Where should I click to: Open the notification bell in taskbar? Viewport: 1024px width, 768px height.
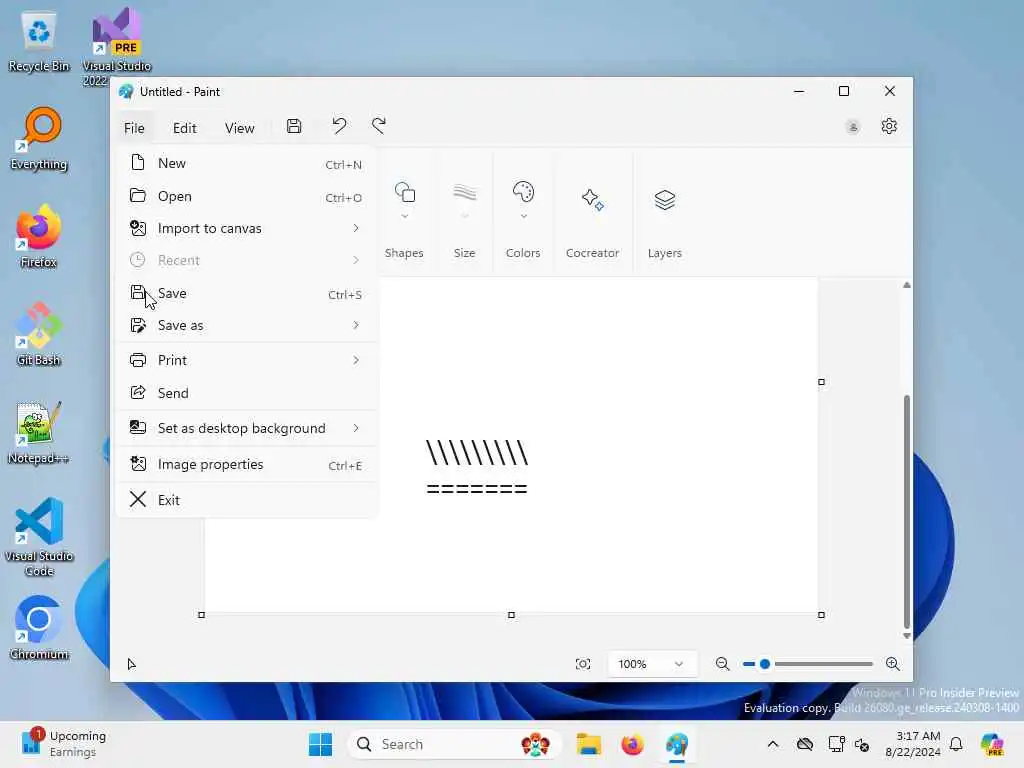[956, 744]
